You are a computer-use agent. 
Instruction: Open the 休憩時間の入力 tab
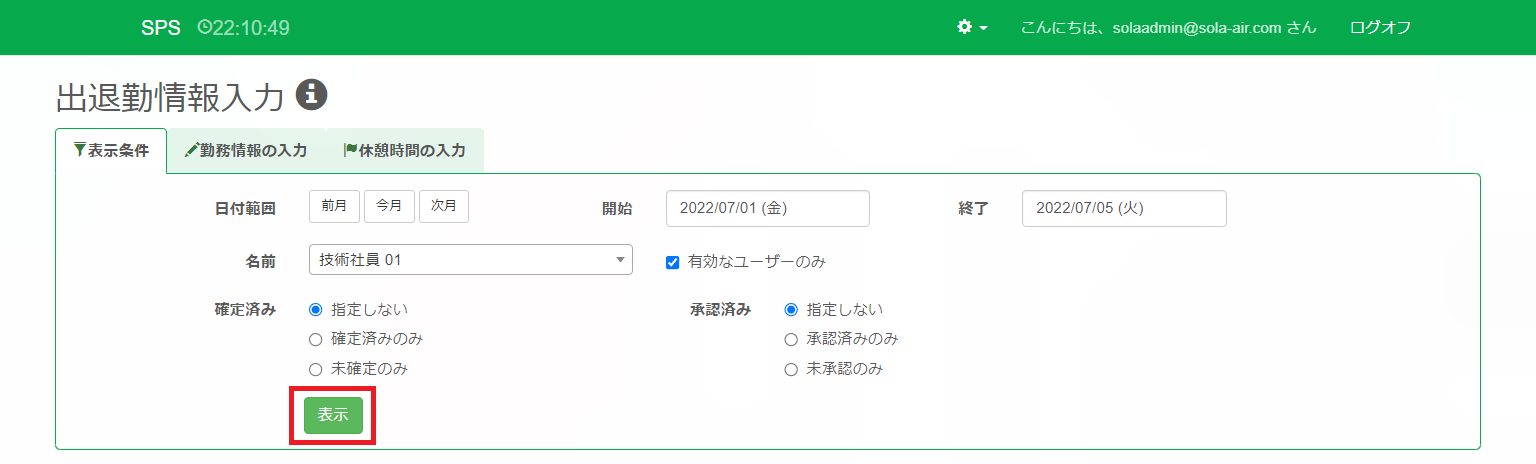click(x=404, y=151)
